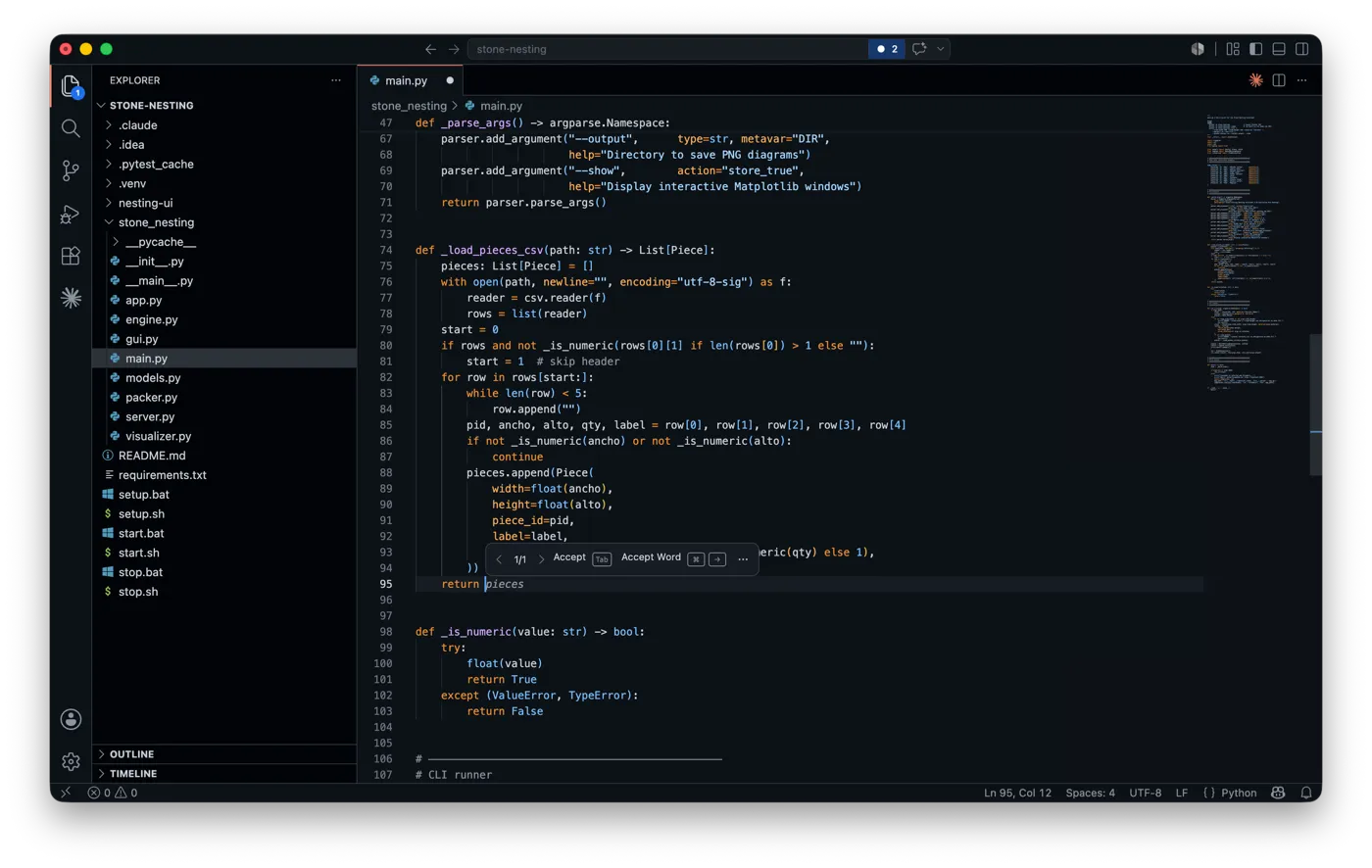The width and height of the screenshot is (1372, 868).
Task: Click the Claude spark icon in editor toolbar
Action: click(x=1255, y=80)
